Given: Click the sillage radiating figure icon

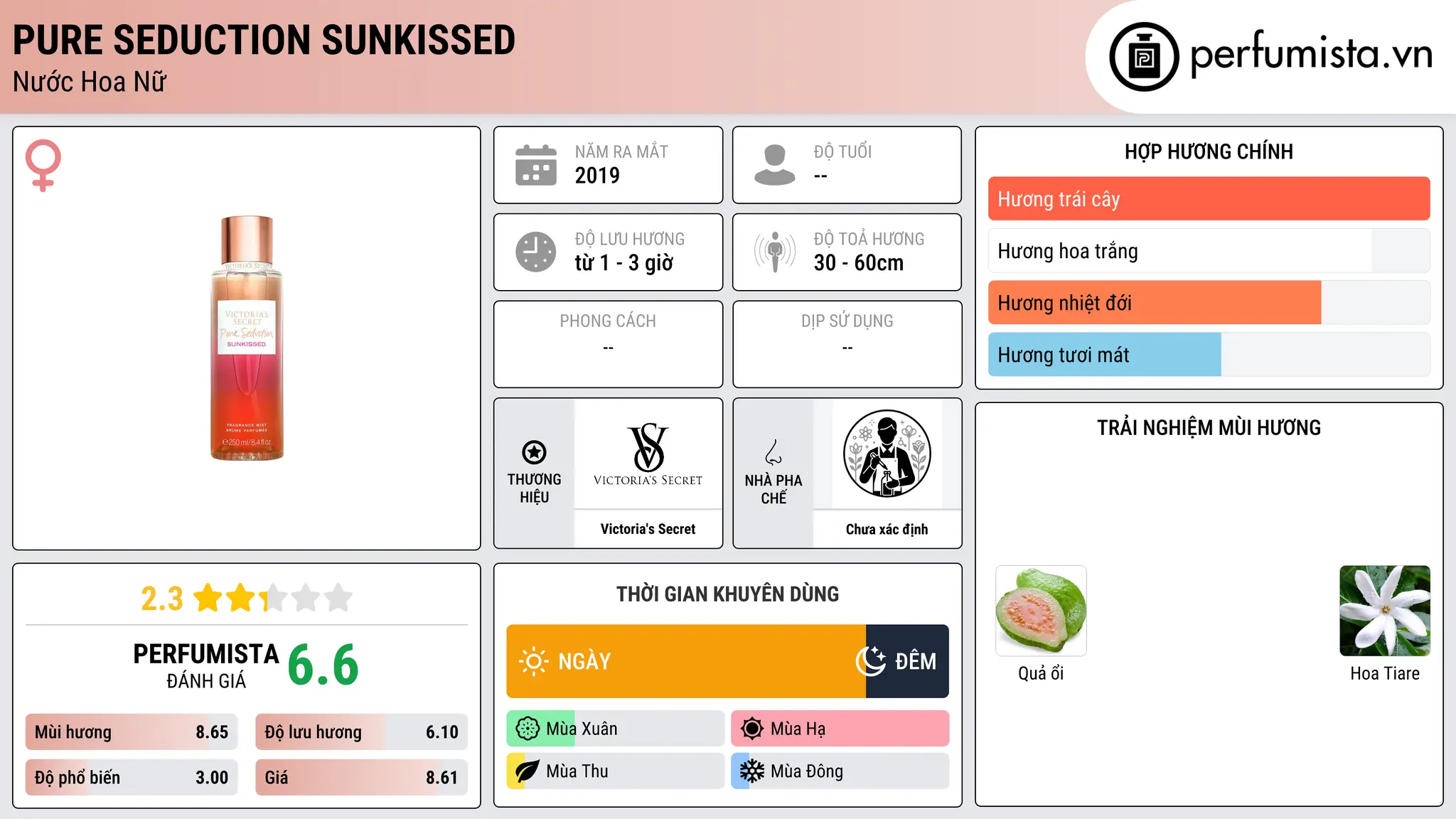Looking at the screenshot, I should click(775, 252).
